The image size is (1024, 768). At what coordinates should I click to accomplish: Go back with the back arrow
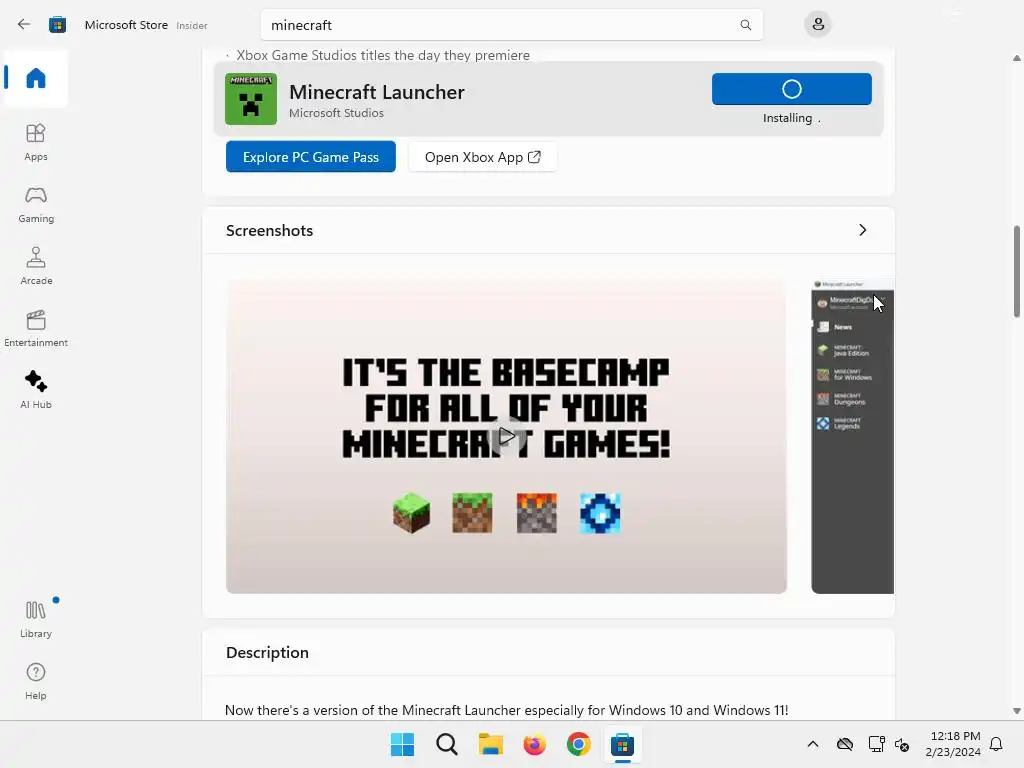coord(24,25)
